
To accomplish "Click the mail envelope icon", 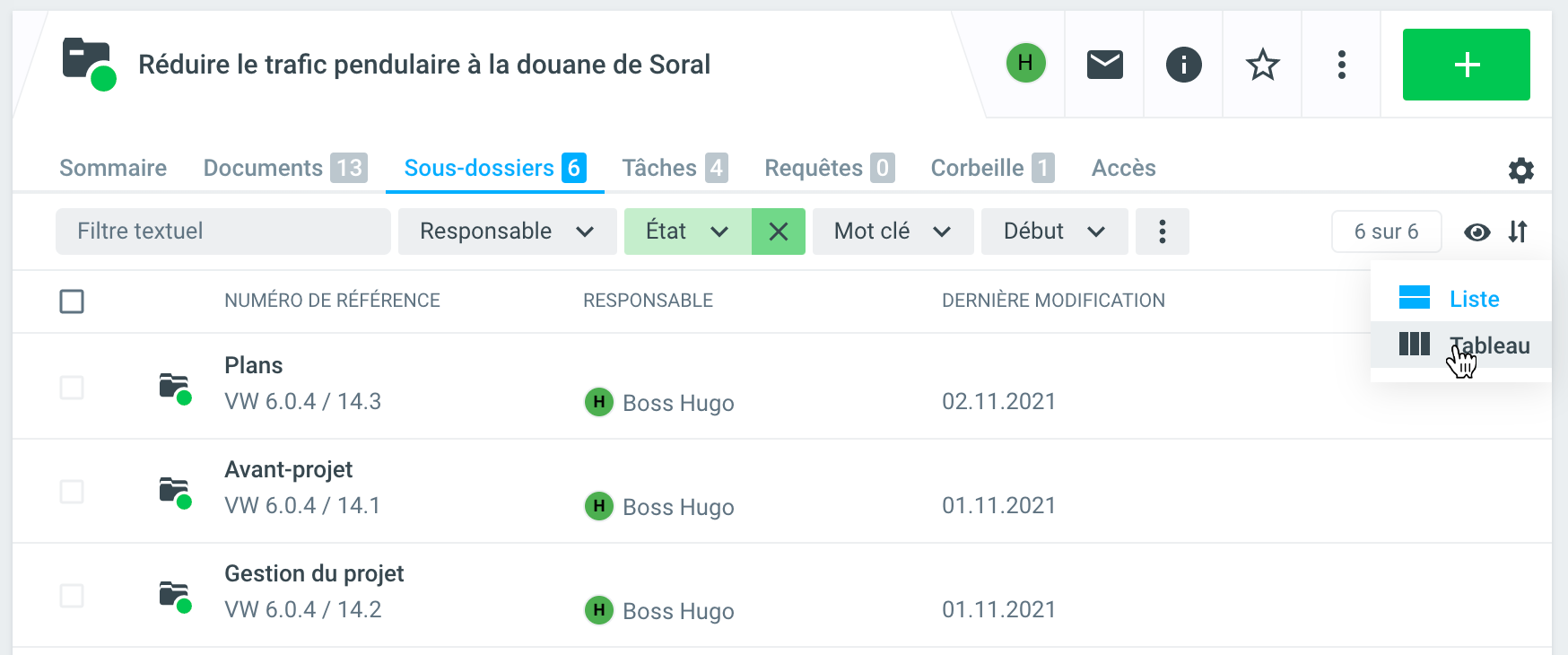I will 1104,65.
